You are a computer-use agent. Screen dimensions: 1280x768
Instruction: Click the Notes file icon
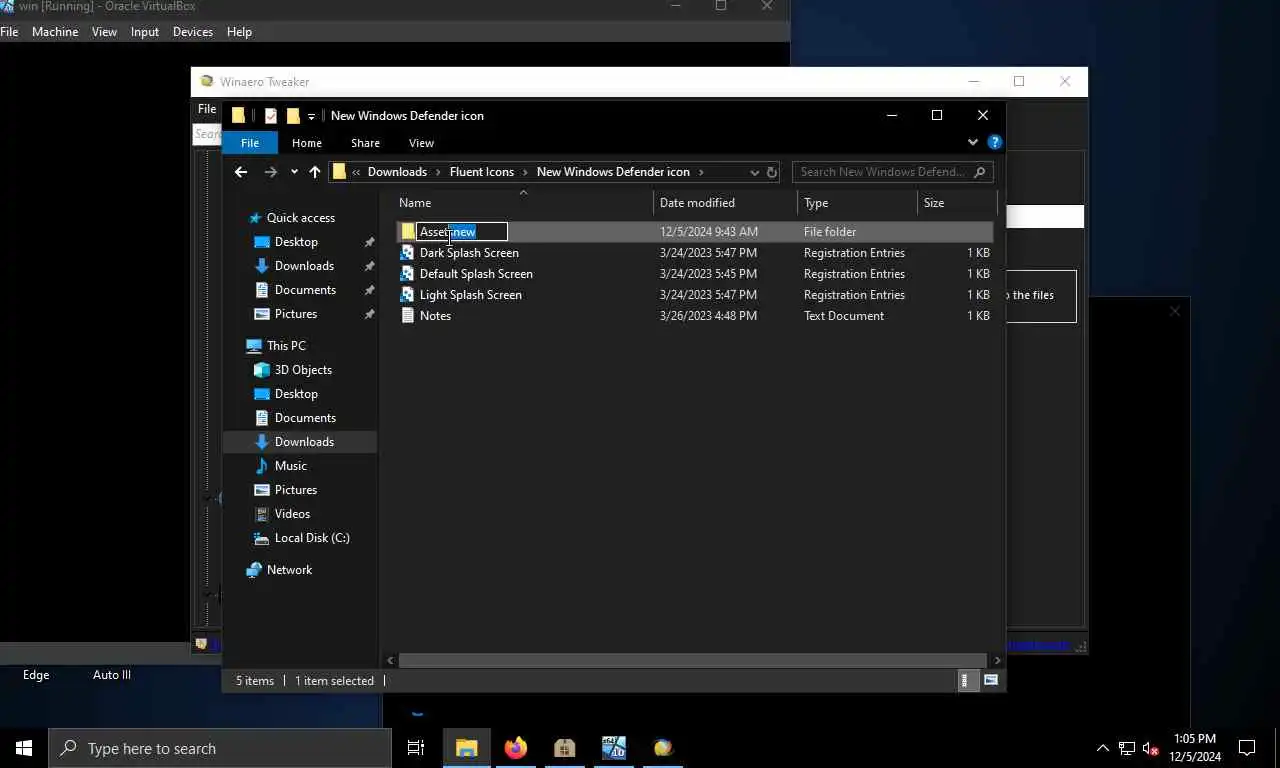coord(408,315)
